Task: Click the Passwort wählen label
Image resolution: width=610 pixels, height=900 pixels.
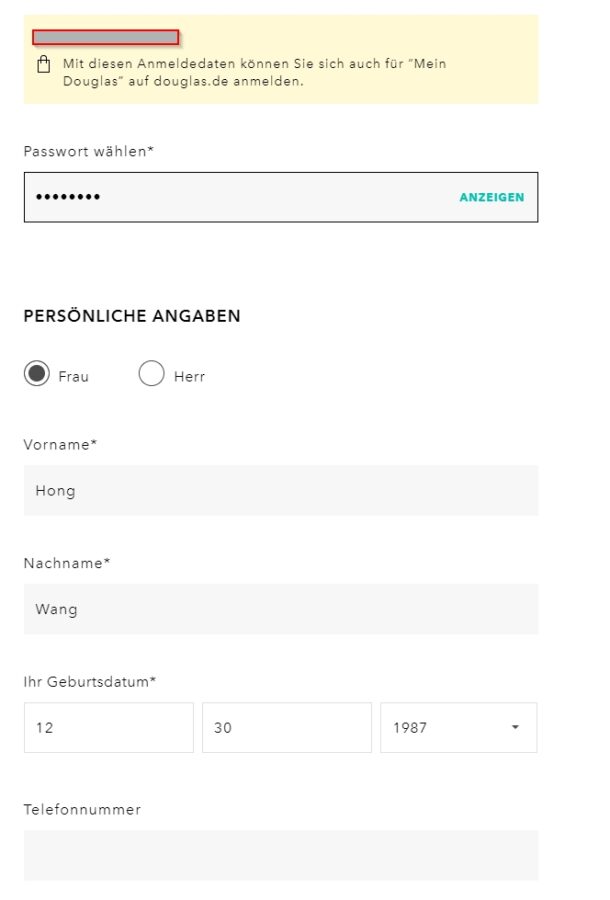Action: coord(89,152)
